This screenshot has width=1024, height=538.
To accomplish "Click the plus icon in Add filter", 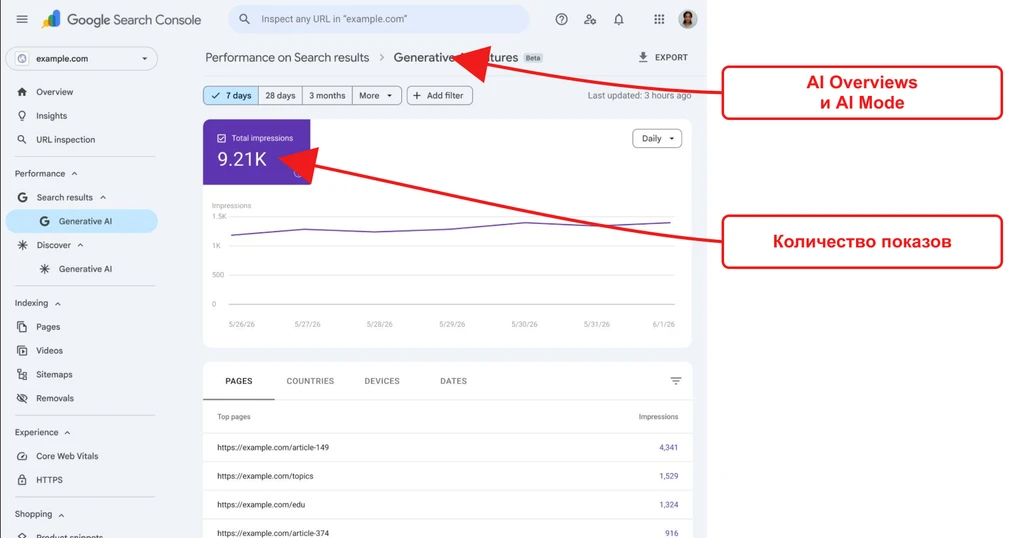I will (417, 95).
